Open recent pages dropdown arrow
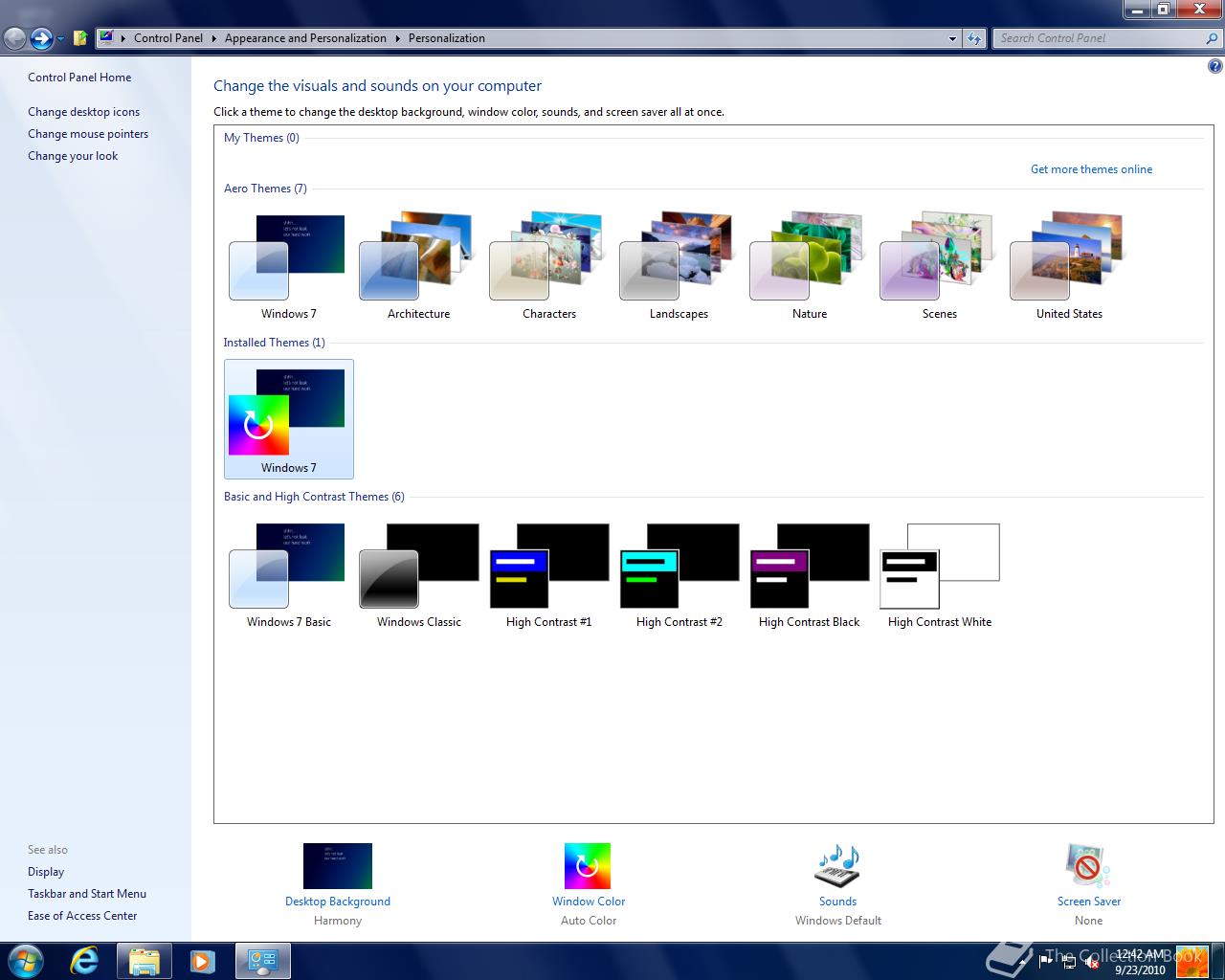1225x980 pixels. coord(60,39)
